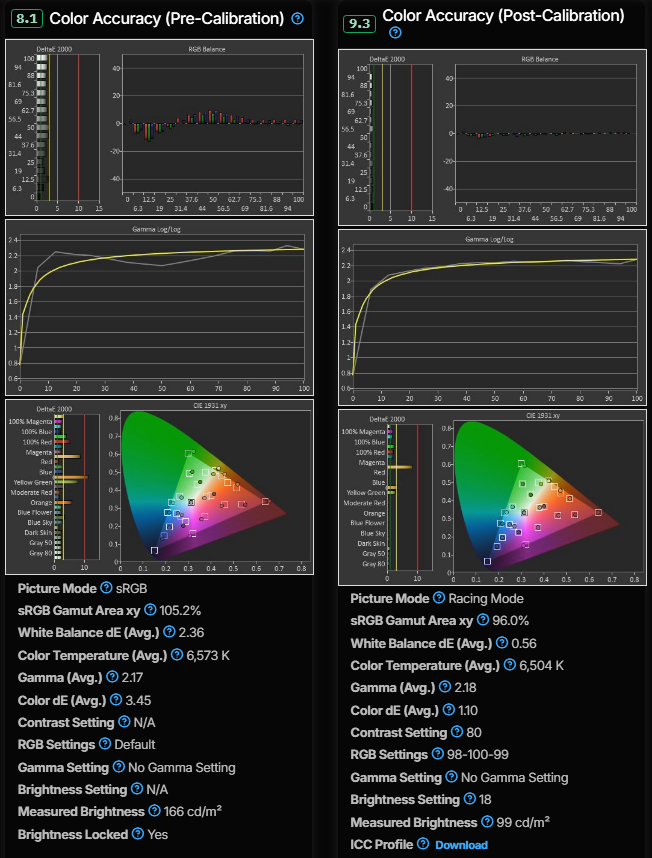
Task: Click help icon in pre-calibration Gamma Setting row
Action: (x=118, y=767)
